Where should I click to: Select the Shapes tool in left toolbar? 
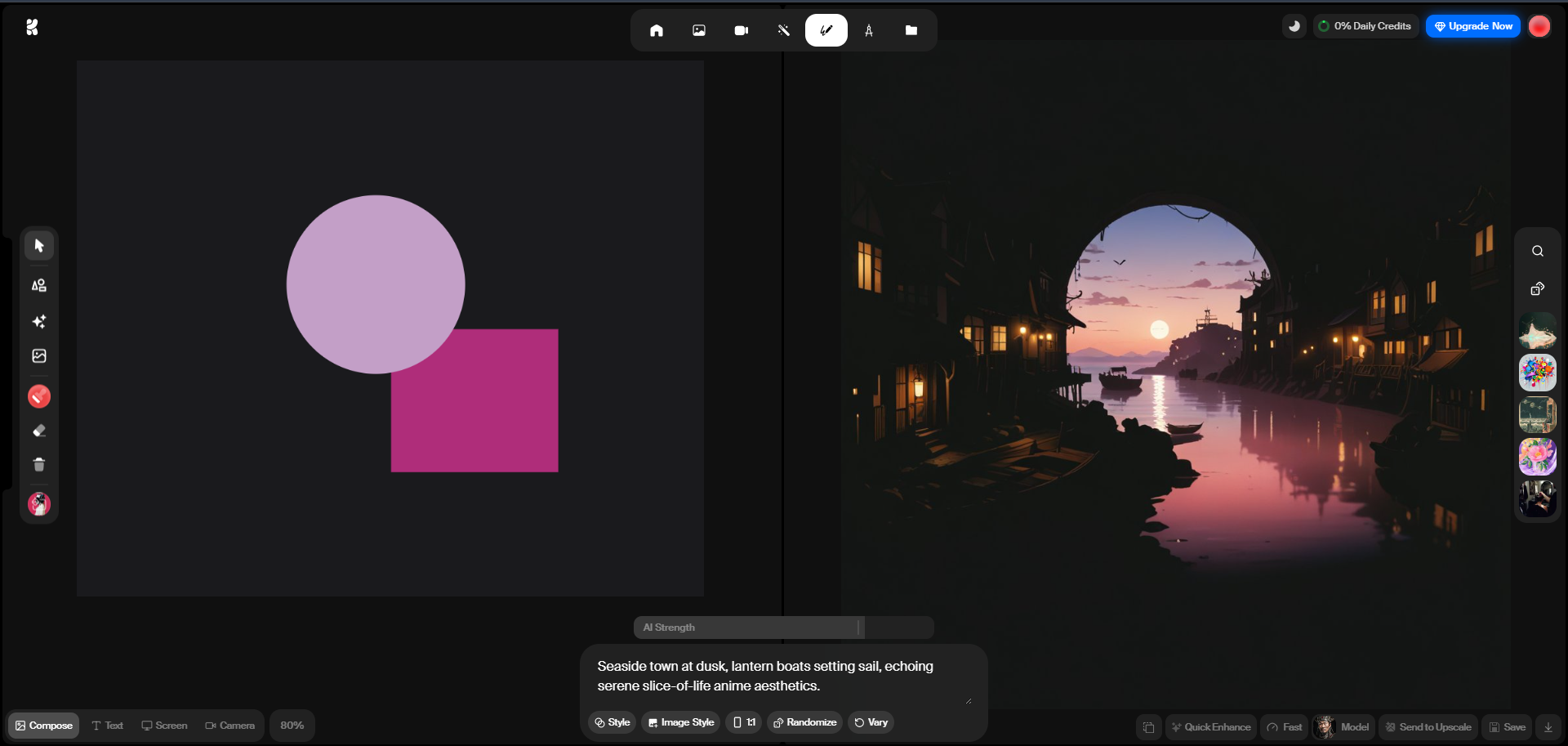coord(38,285)
